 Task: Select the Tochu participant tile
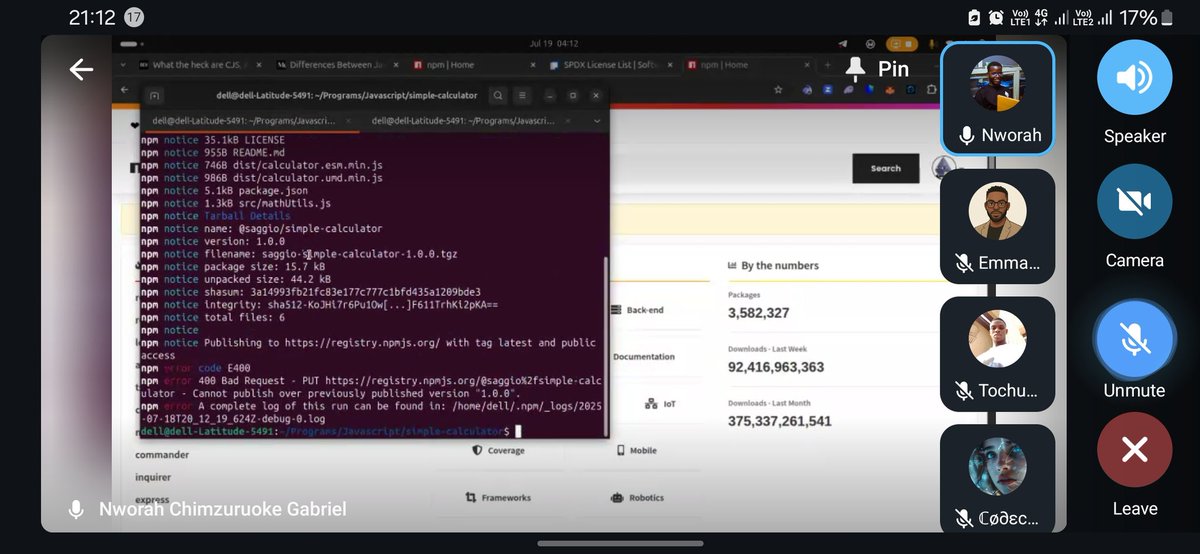997,353
